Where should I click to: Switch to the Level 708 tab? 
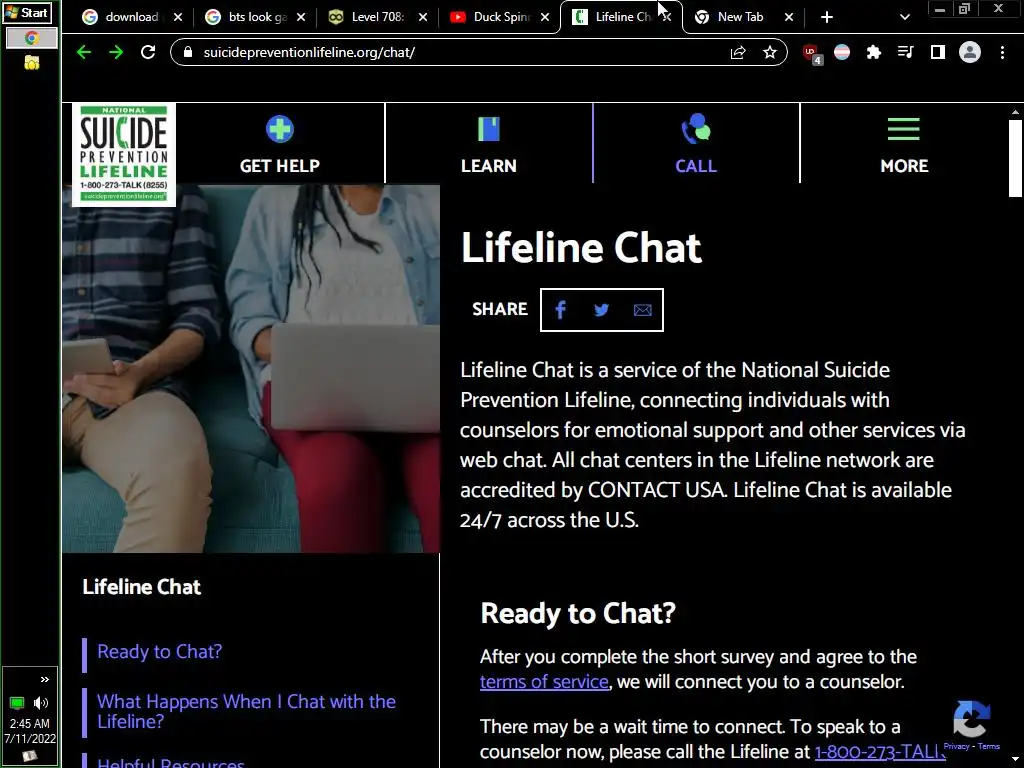coord(377,17)
